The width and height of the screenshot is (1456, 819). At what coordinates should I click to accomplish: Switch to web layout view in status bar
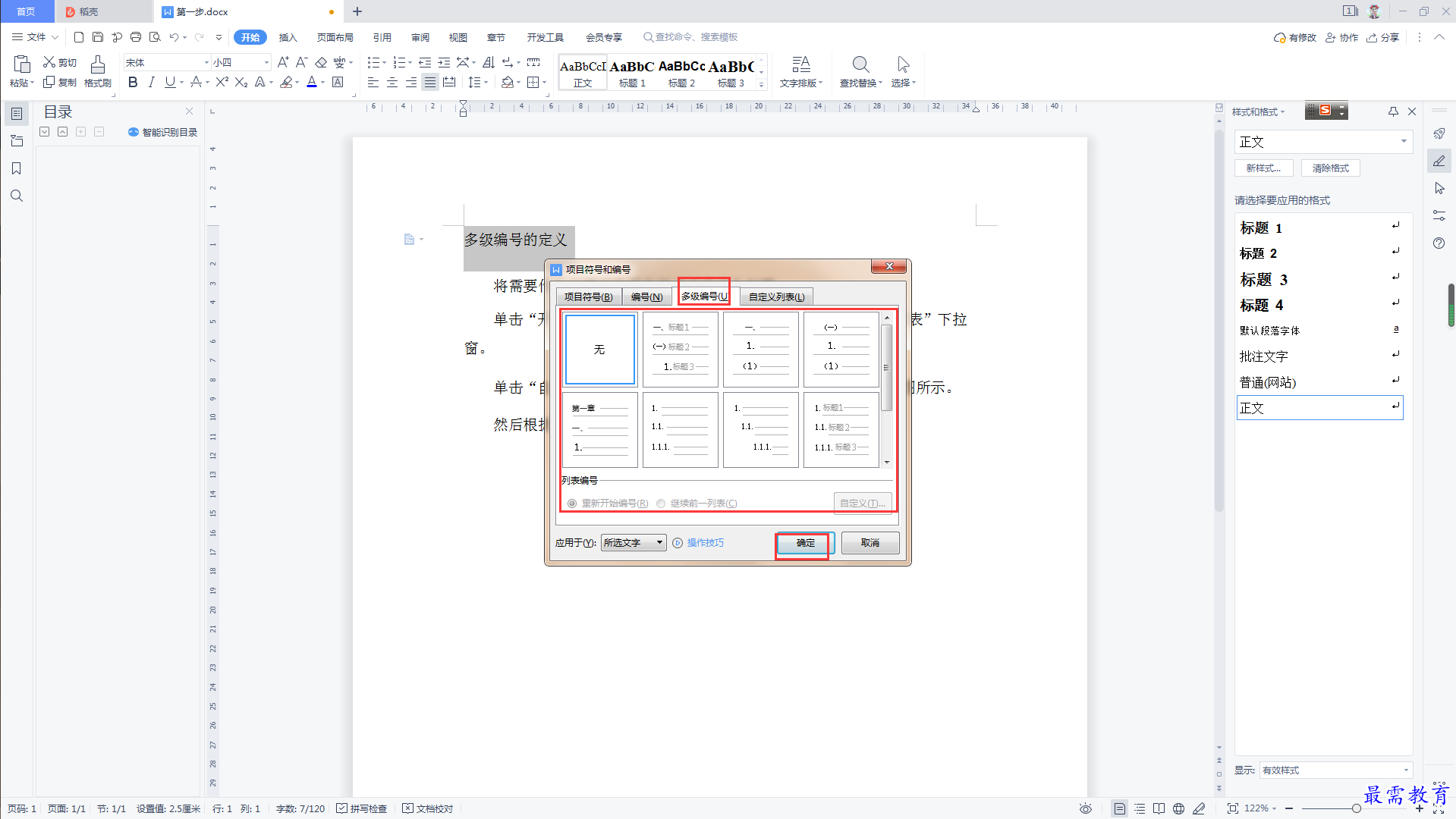click(x=1178, y=808)
